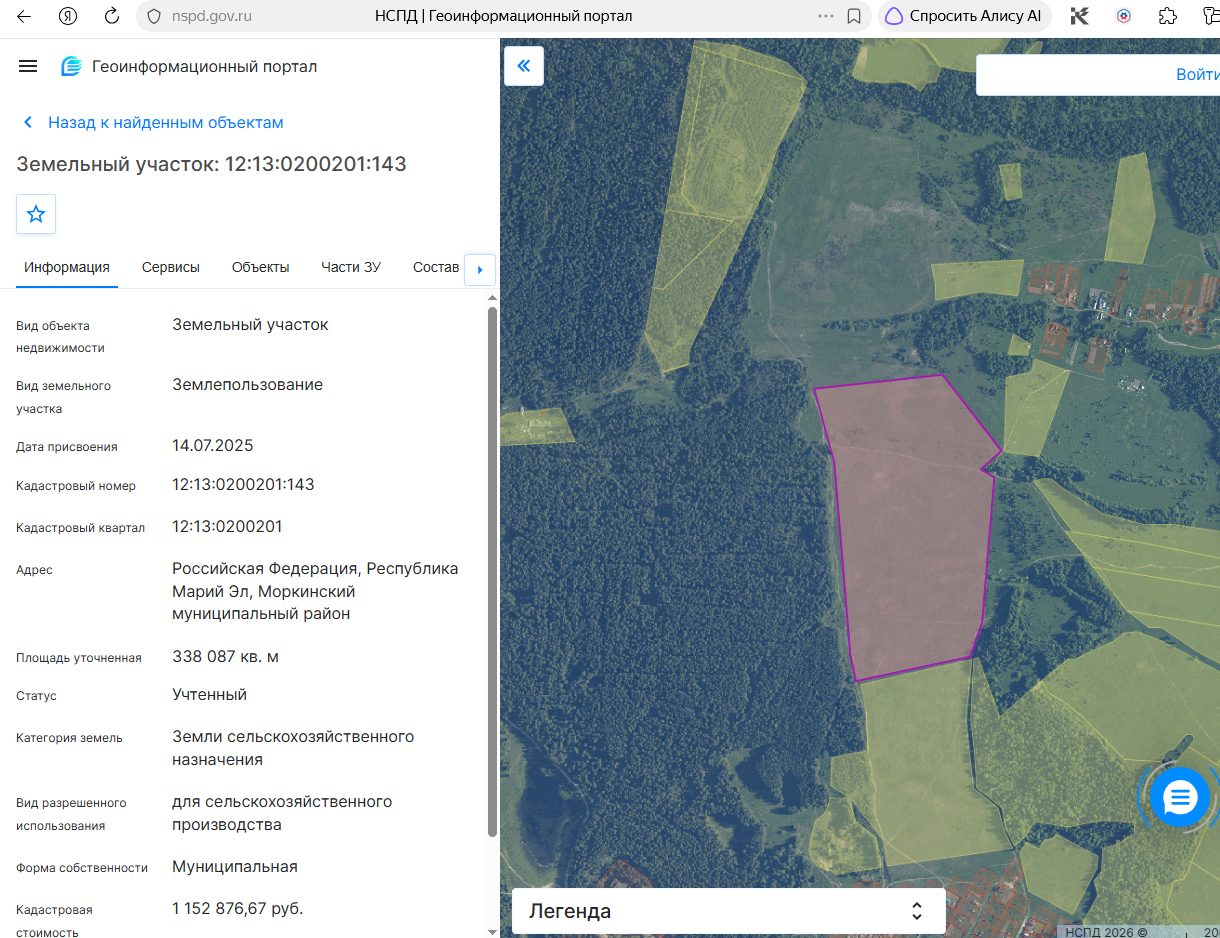Select the cadastral value 1 152 876,67 руб.
This screenshot has width=1220, height=938.
(x=238, y=908)
